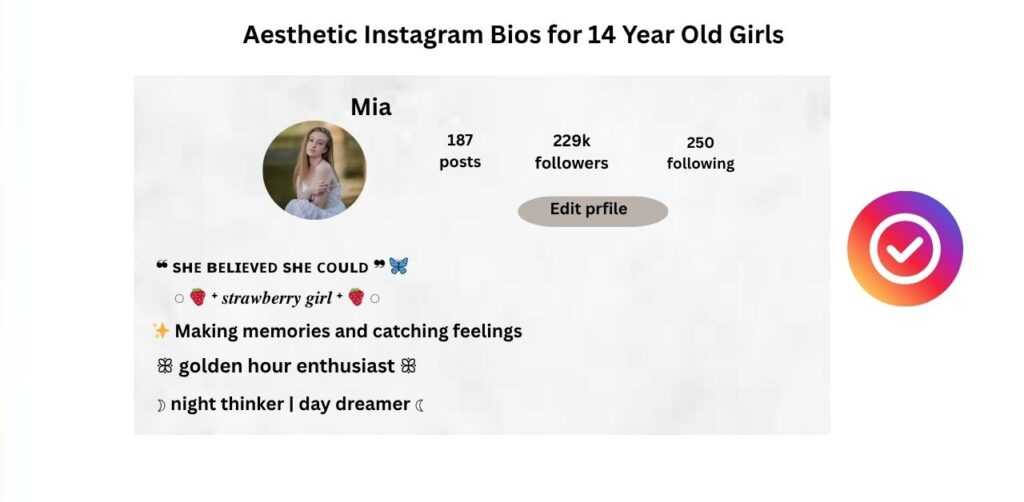Open Mia's circular profile picture
The image size is (1024, 502).
(314, 170)
